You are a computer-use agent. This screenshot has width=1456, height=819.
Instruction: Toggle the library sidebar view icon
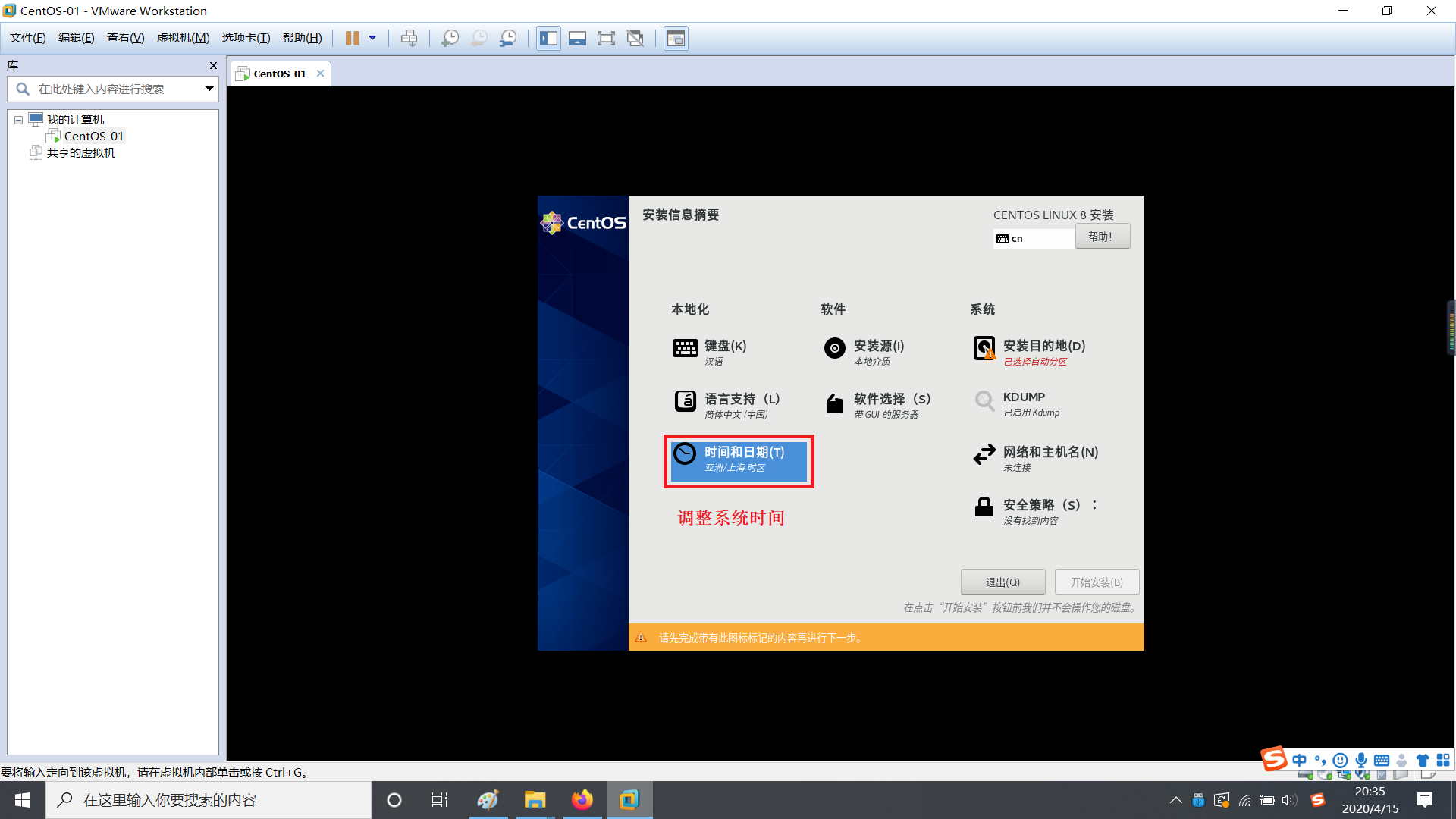548,38
